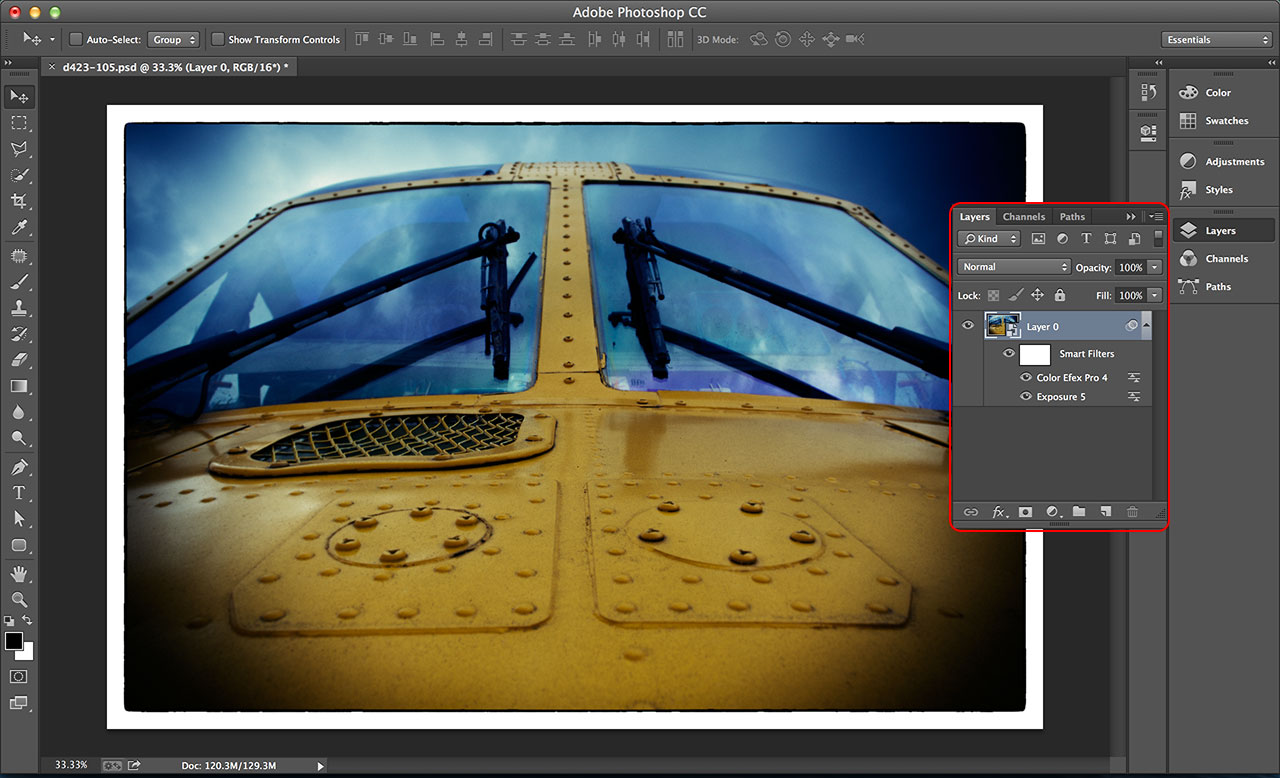Switch to the Channels tab

point(1024,216)
